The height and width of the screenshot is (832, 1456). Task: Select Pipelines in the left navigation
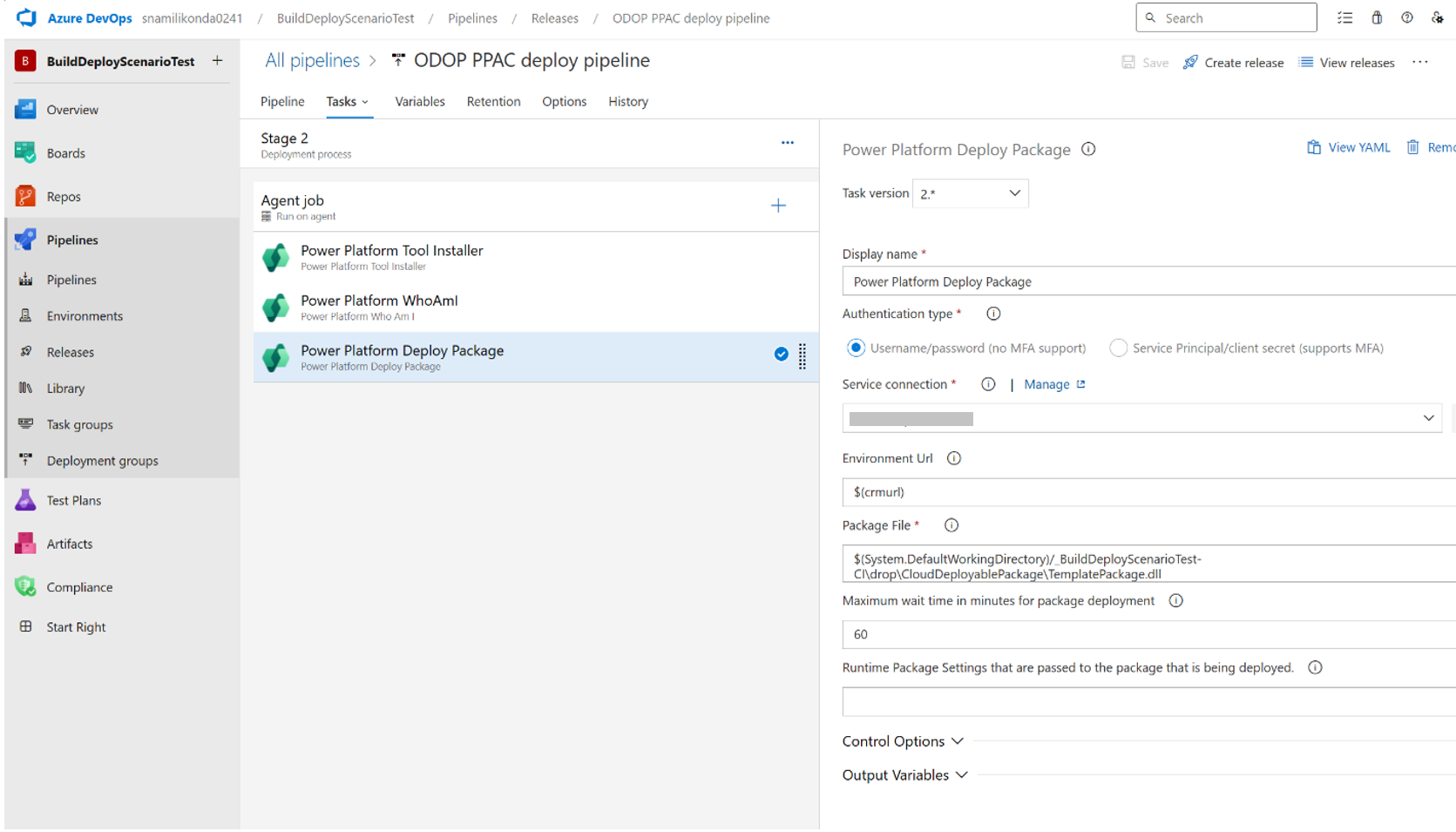[x=71, y=240]
